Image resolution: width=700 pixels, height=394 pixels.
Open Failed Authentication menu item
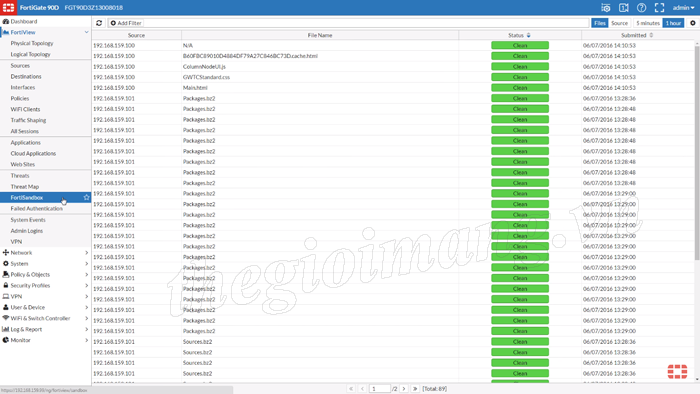(37, 208)
